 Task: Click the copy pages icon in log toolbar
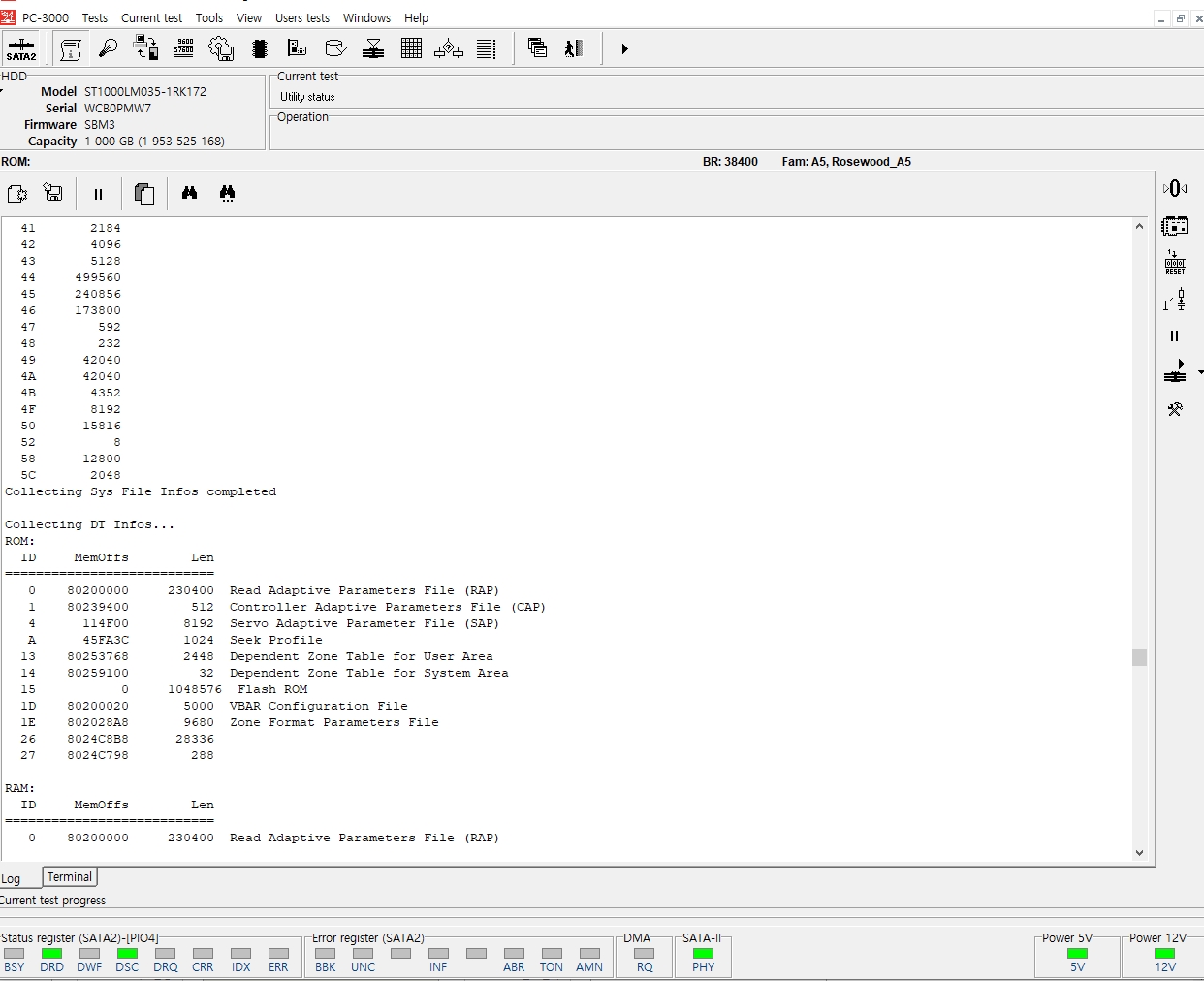[x=144, y=194]
